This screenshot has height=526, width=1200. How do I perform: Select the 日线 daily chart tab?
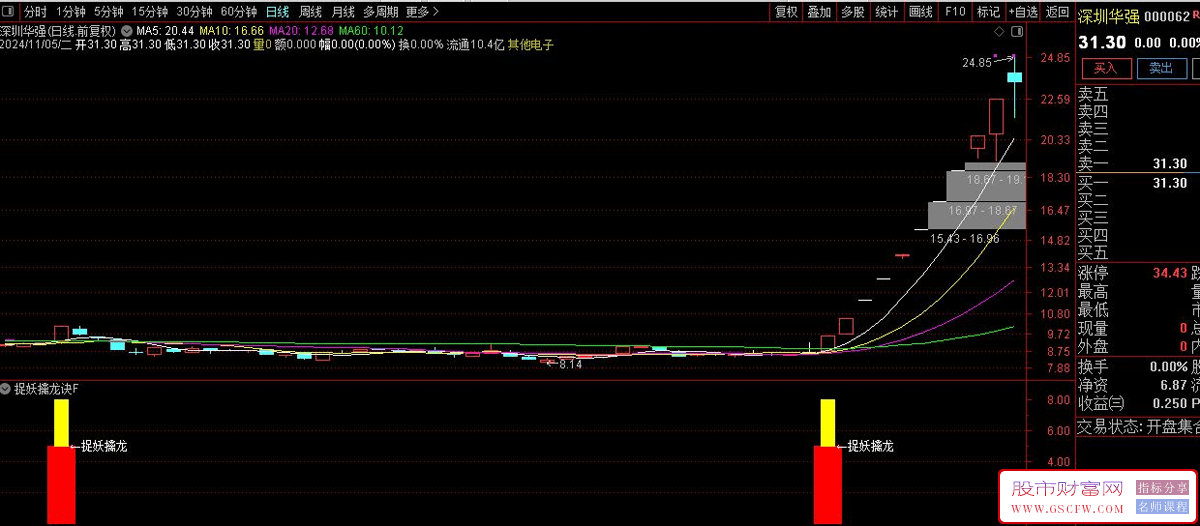(278, 12)
